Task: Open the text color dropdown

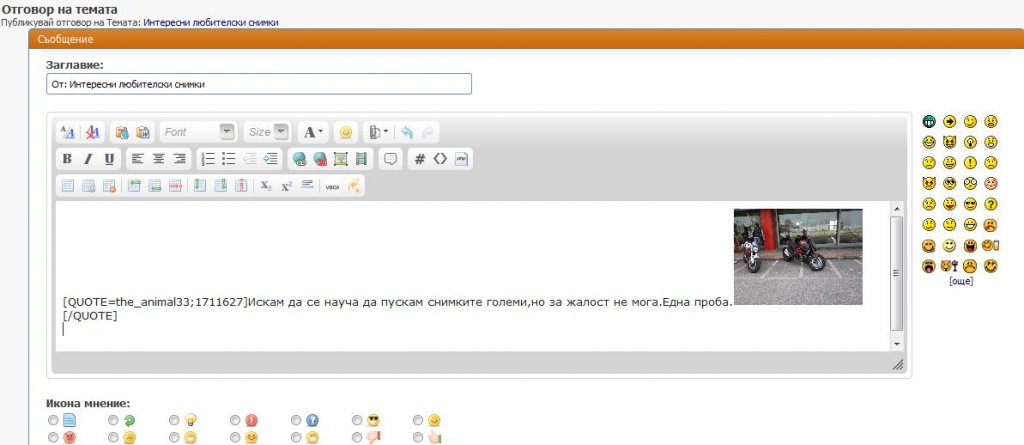Action: (313, 132)
